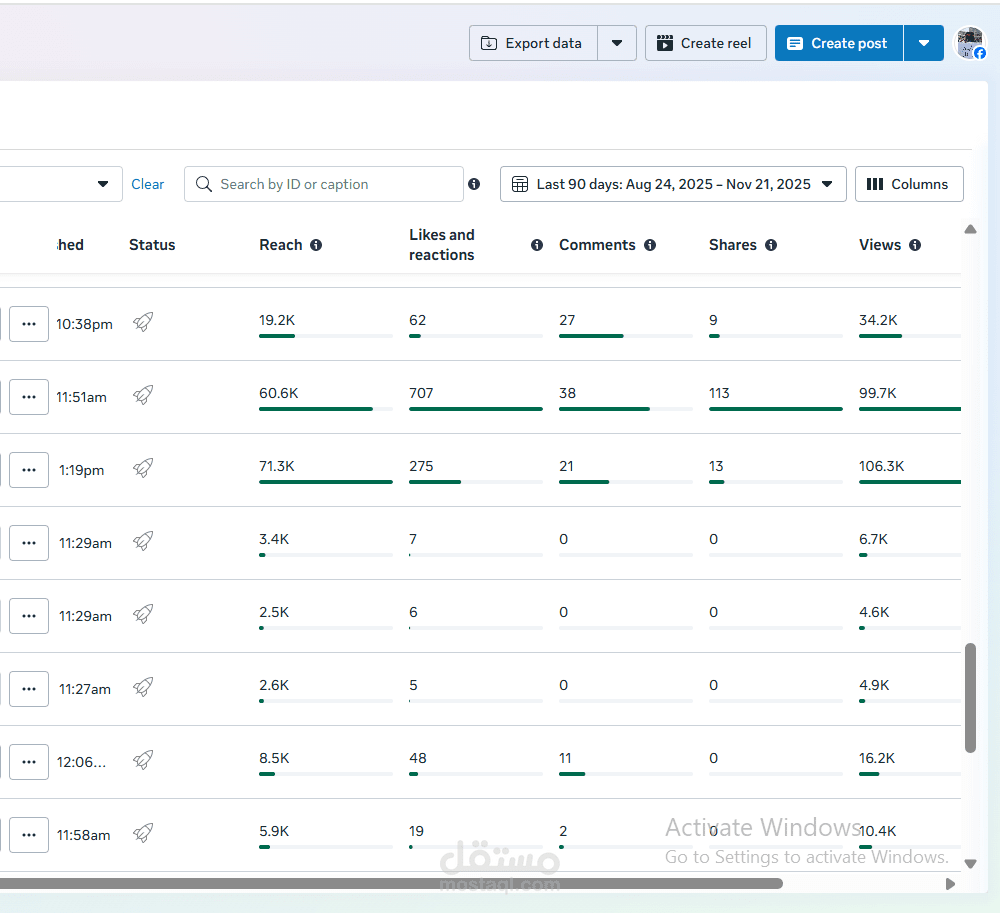Viewport: 1000px width, 913px height.
Task: Click the info icon beside search field
Action: [x=474, y=184]
